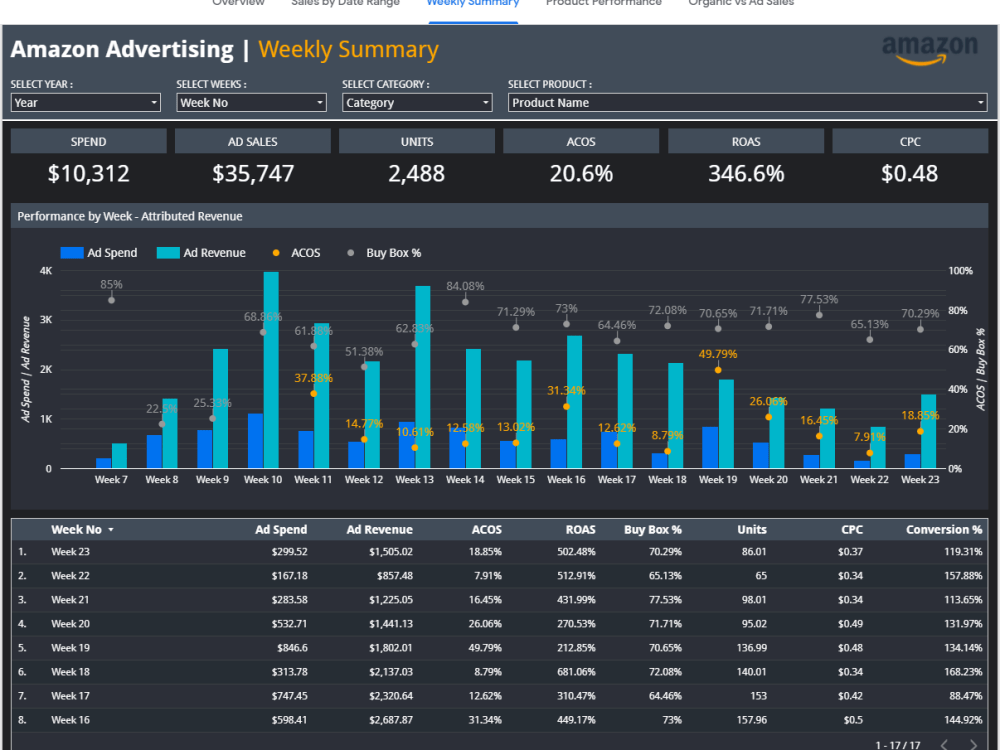
Task: Open the Product Performance tab
Action: pos(603,3)
